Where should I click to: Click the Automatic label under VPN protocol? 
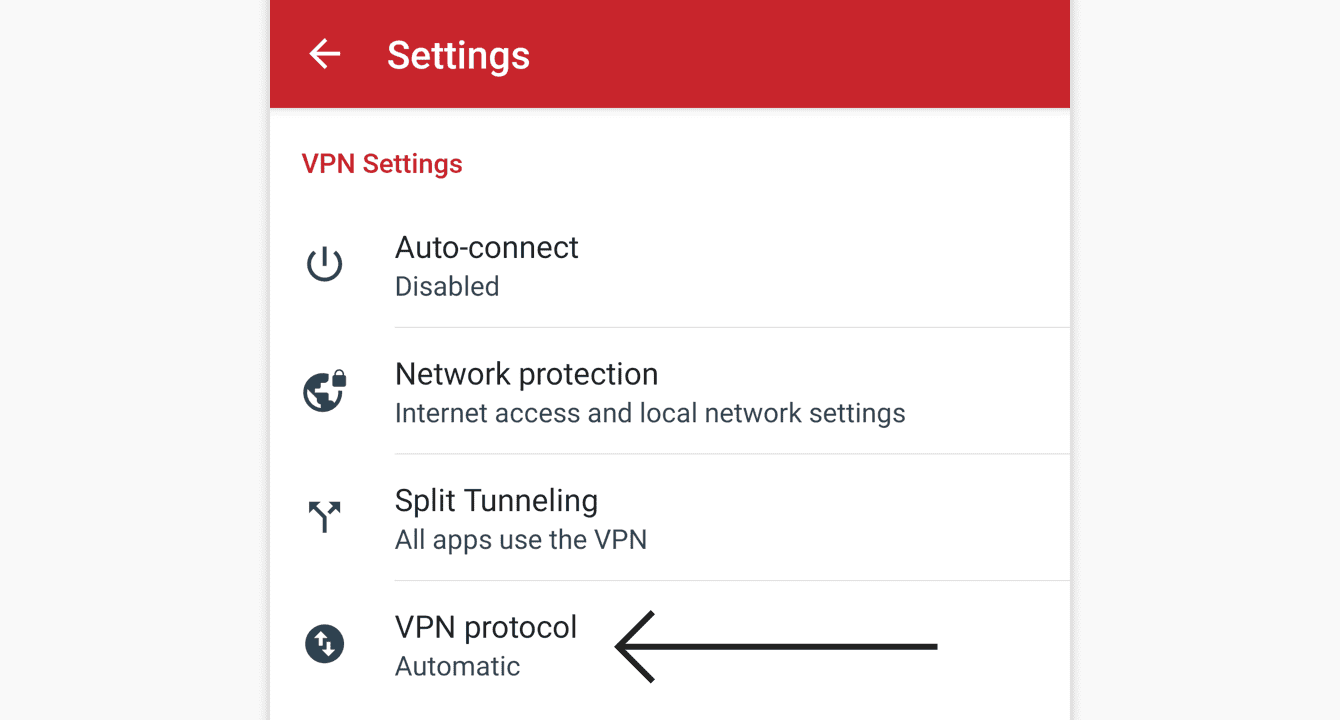(457, 666)
